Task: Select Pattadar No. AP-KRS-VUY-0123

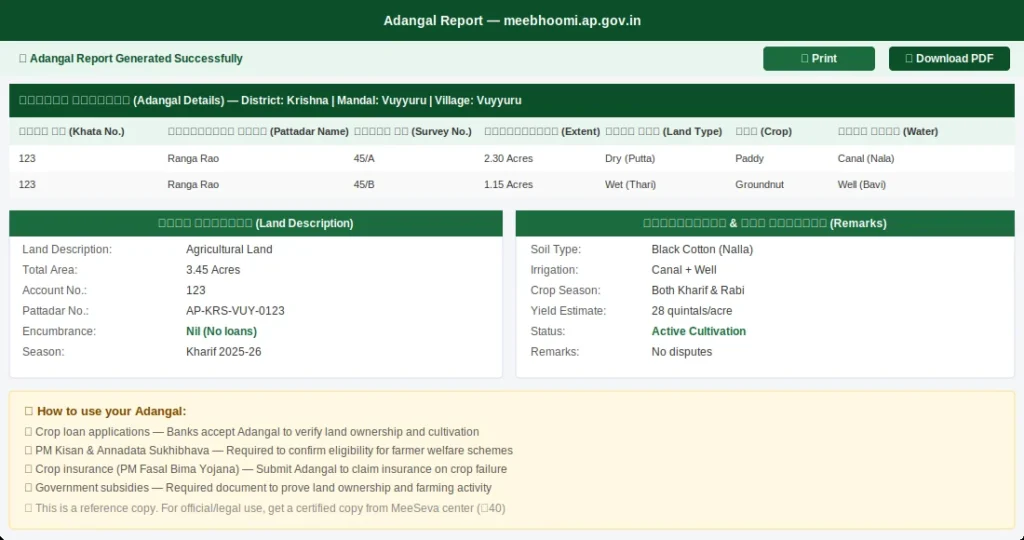Action: click(x=235, y=311)
